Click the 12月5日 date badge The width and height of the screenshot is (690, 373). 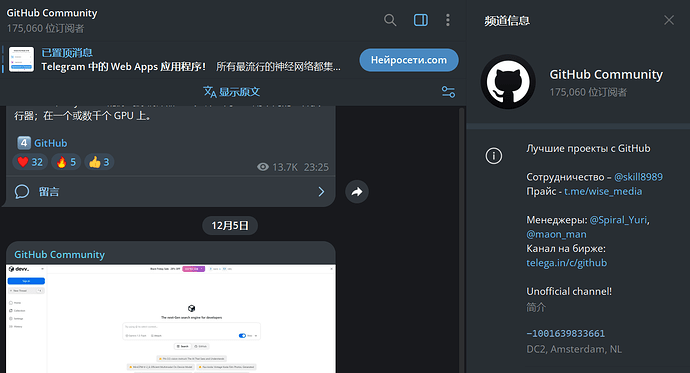click(x=230, y=226)
